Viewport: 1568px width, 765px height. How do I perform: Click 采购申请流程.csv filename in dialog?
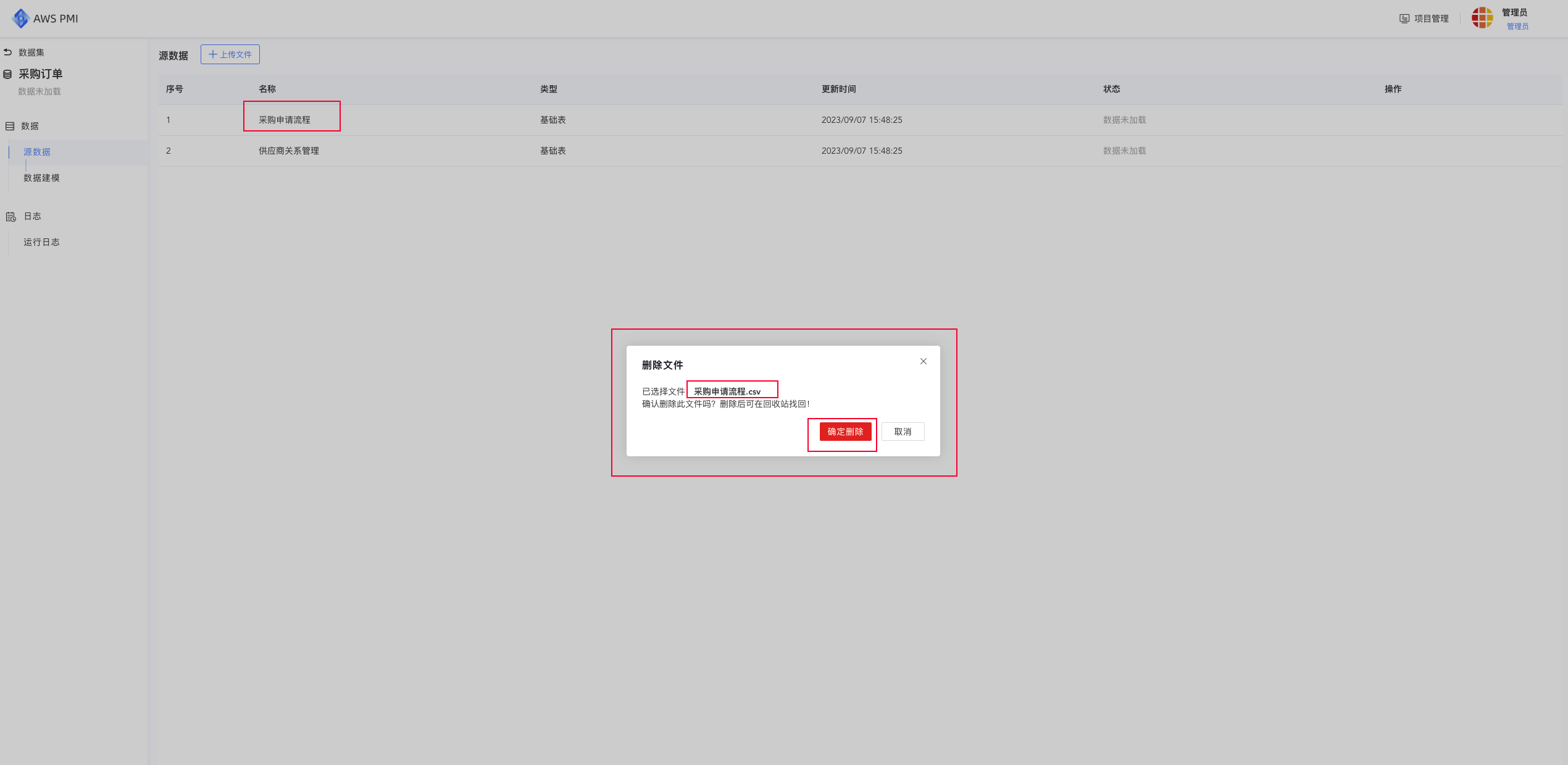click(x=727, y=391)
